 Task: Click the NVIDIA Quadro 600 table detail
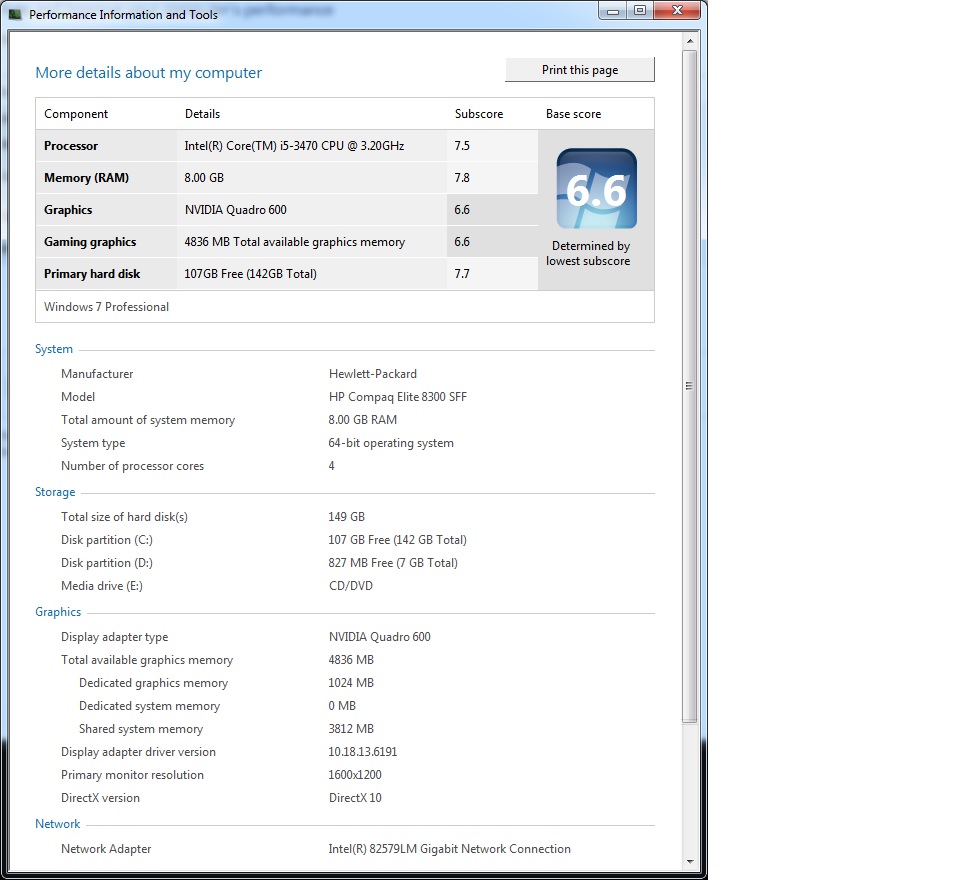click(x=236, y=209)
